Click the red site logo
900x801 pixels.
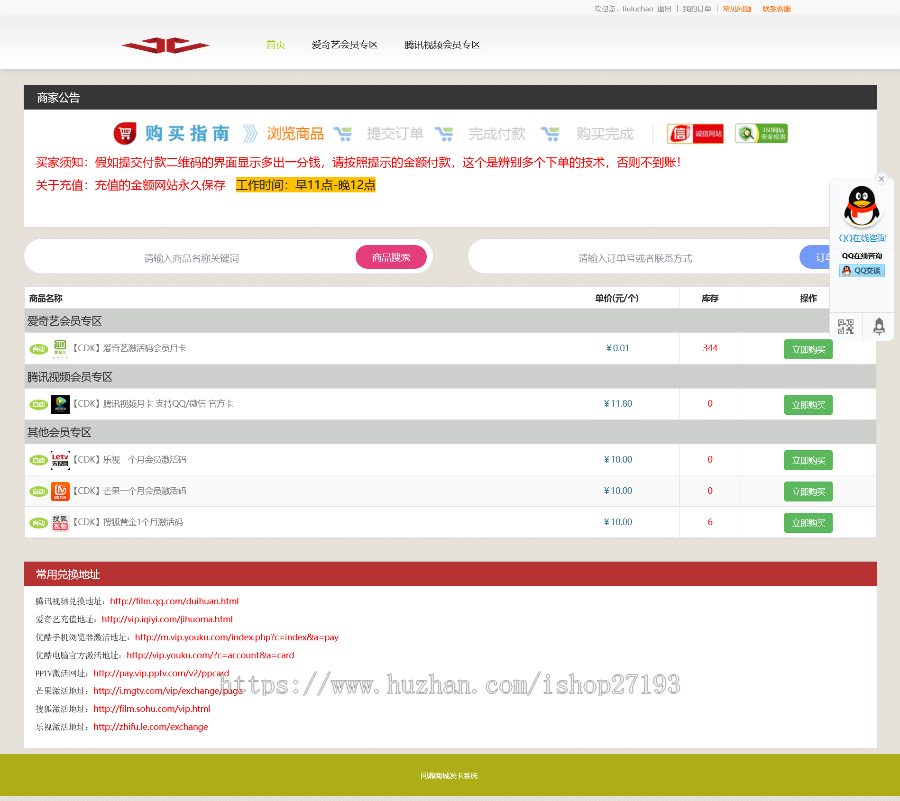[166, 45]
